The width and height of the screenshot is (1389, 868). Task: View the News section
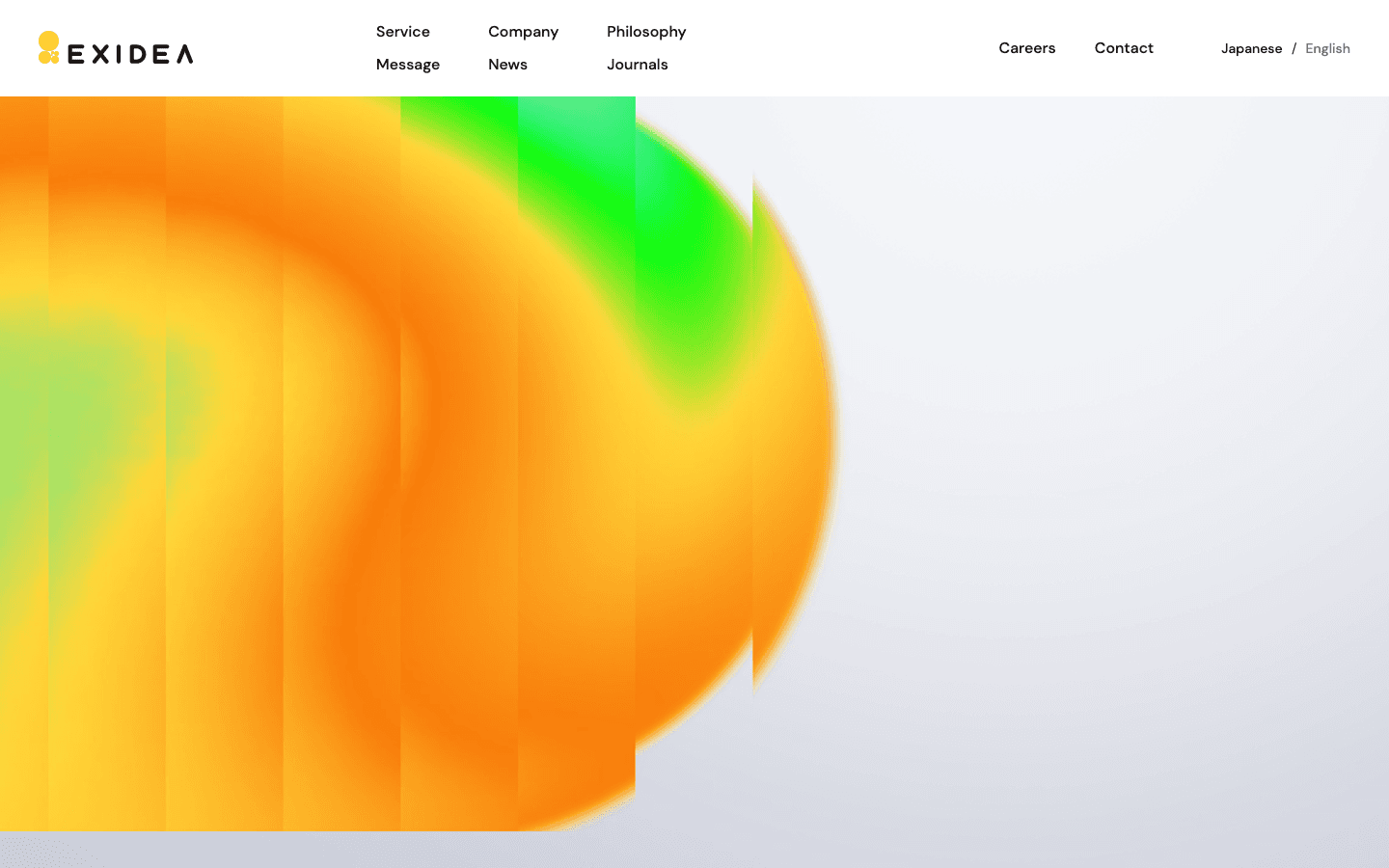507,65
